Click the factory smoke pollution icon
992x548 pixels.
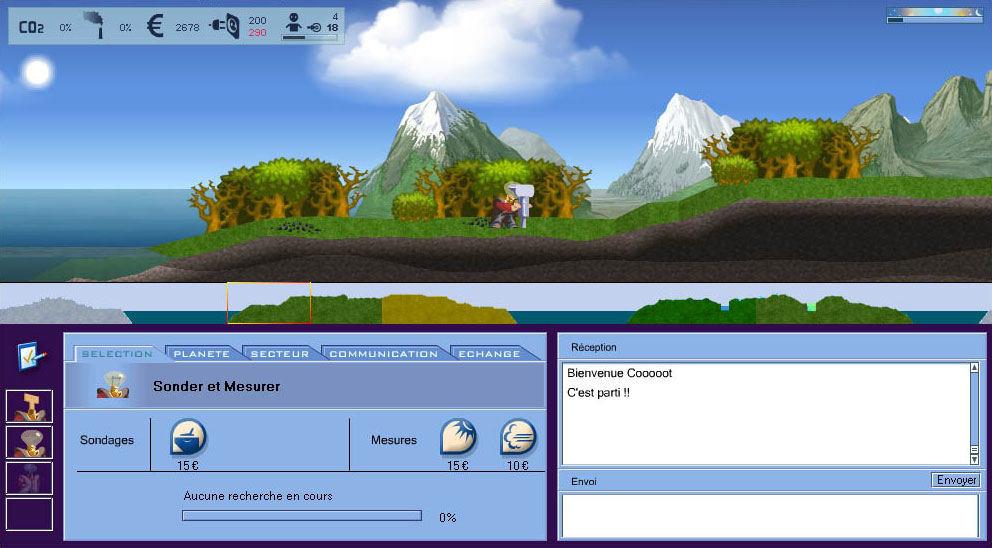point(96,26)
